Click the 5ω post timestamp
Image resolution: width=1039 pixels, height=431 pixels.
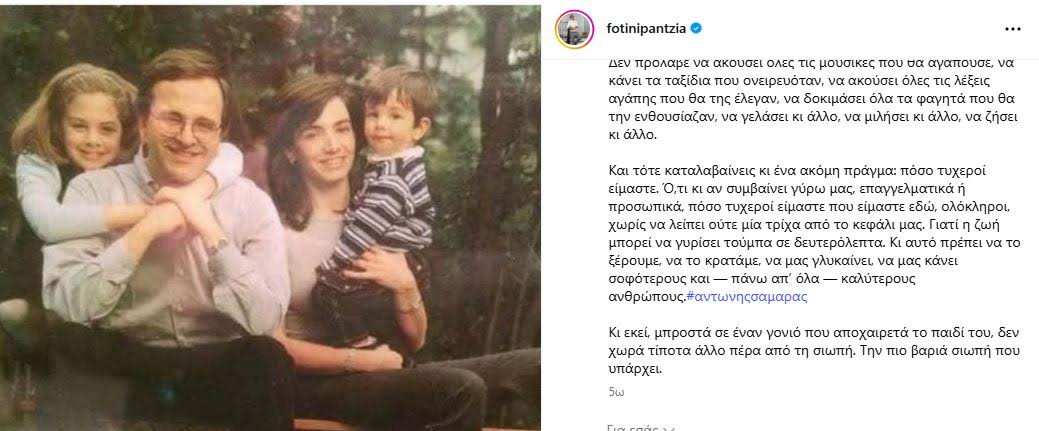click(616, 392)
